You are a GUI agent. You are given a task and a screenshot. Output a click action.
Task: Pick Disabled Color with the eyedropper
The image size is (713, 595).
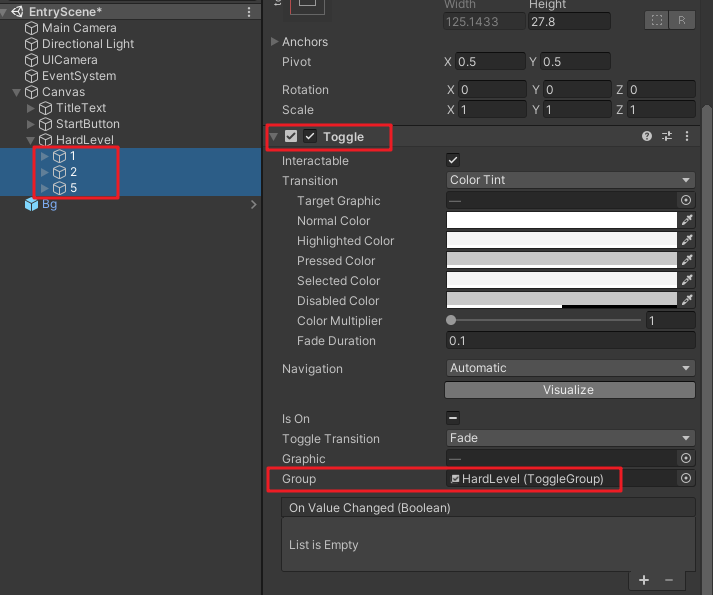tap(687, 300)
